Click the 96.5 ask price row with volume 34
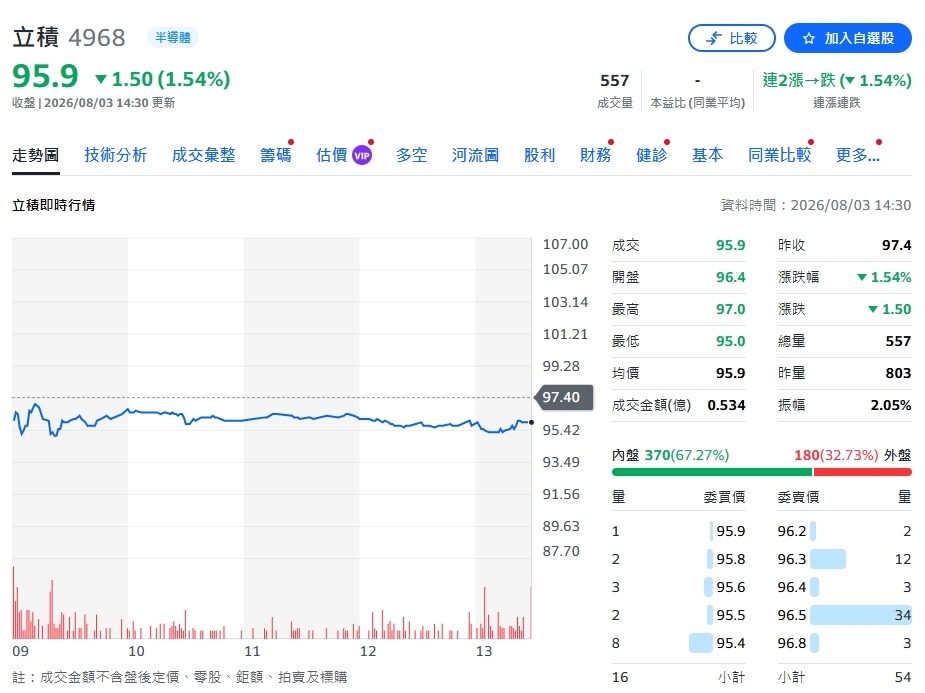The width and height of the screenshot is (925, 693). (x=844, y=615)
